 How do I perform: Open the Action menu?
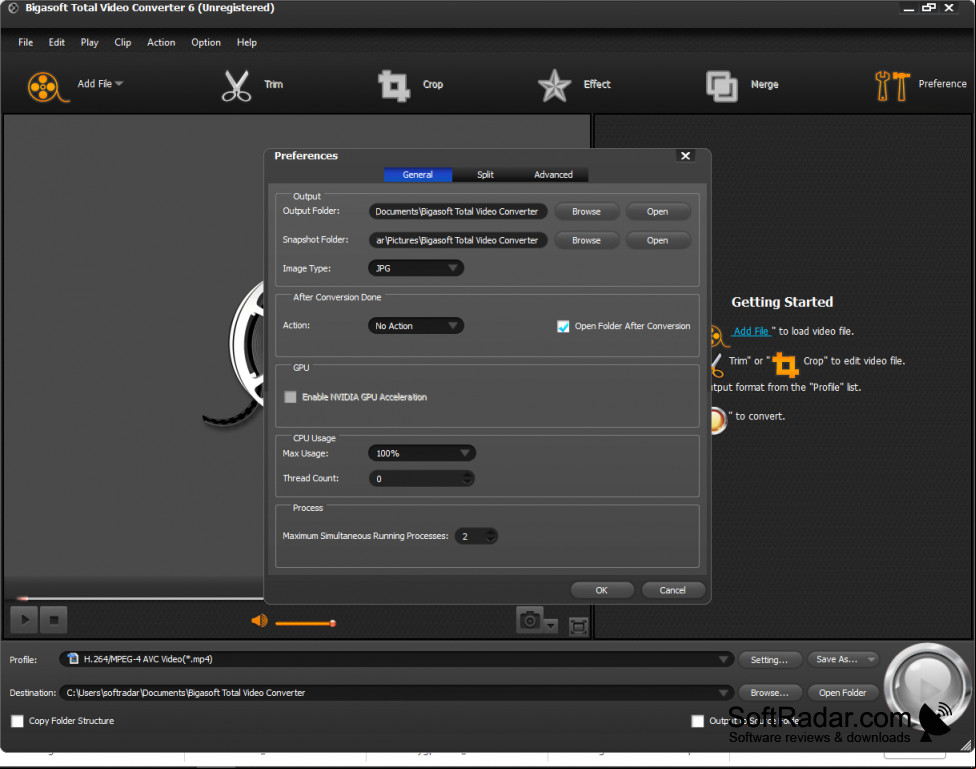[x=161, y=42]
